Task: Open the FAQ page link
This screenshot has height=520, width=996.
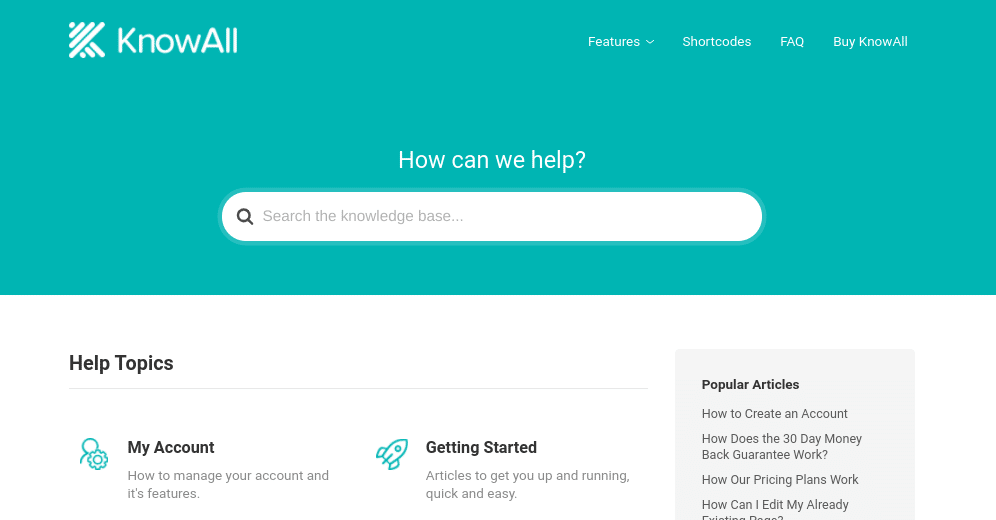Action: [x=792, y=42]
